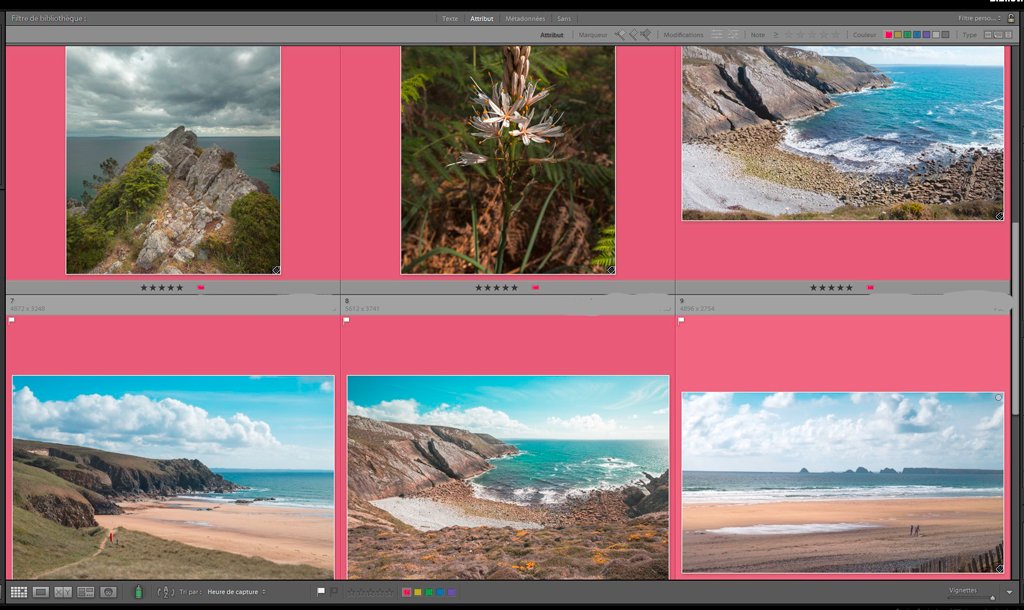Filter by rejected photos in Marqueur
This screenshot has height=610, width=1024.
point(646,35)
